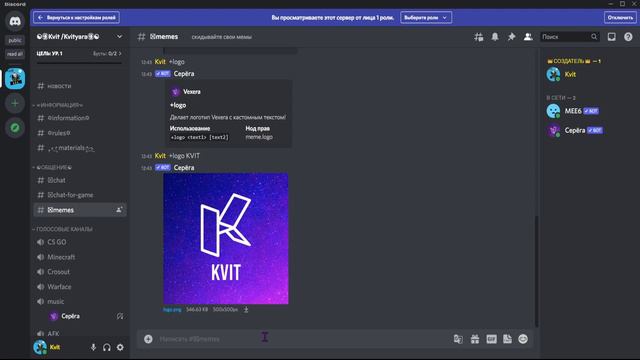Click muted icon next to Серёга in music
The image size is (640, 360).
tap(120, 316)
